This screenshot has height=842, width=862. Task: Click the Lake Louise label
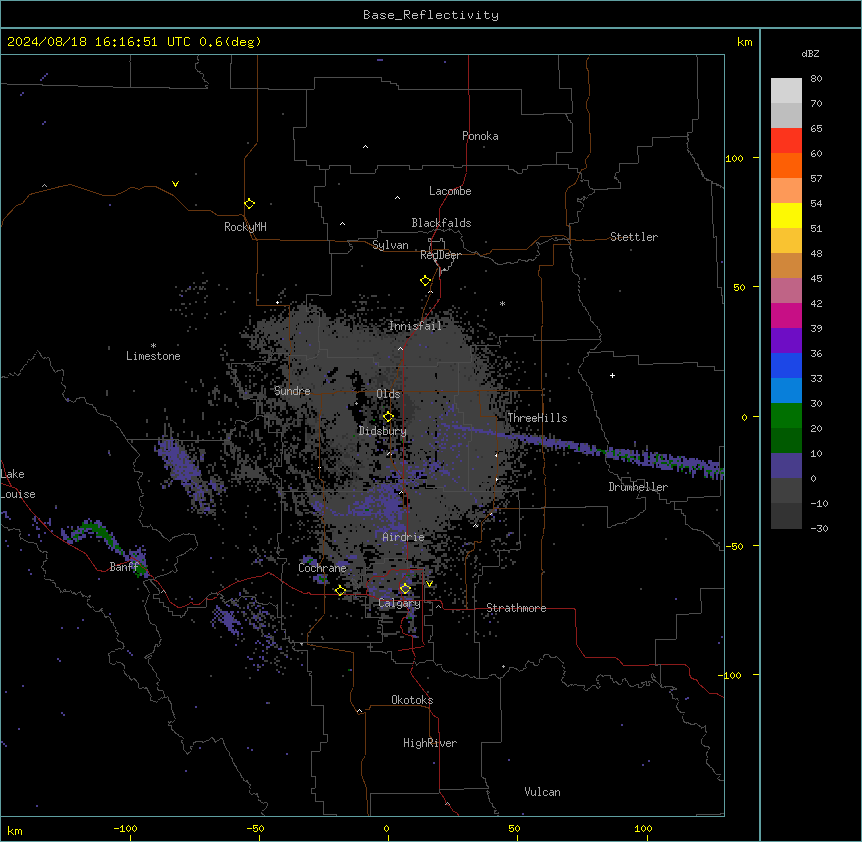point(18,484)
